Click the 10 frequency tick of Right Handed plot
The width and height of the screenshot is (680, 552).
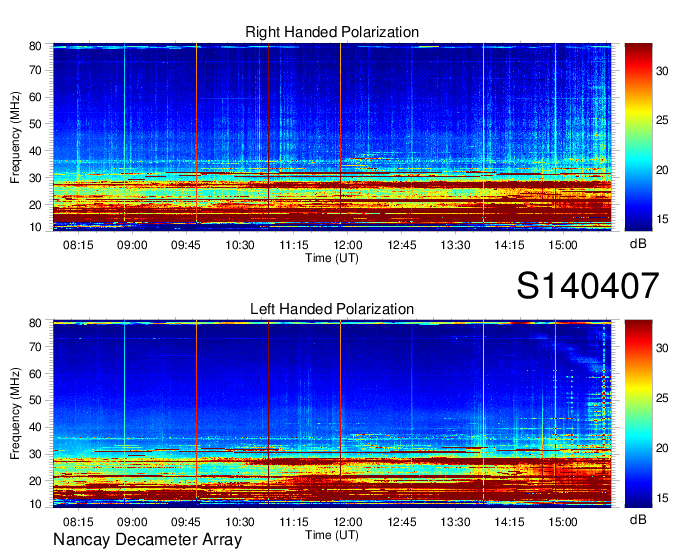click(35, 227)
